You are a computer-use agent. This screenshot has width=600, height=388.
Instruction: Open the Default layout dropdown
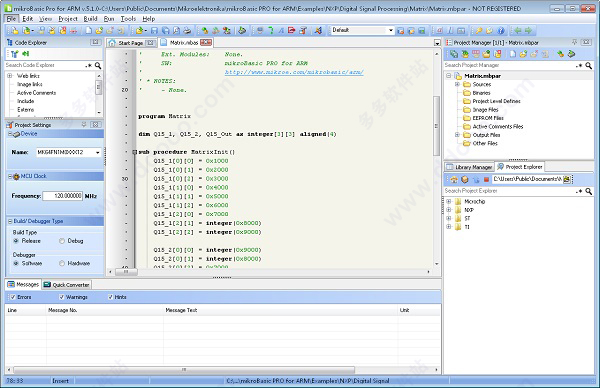pos(391,30)
